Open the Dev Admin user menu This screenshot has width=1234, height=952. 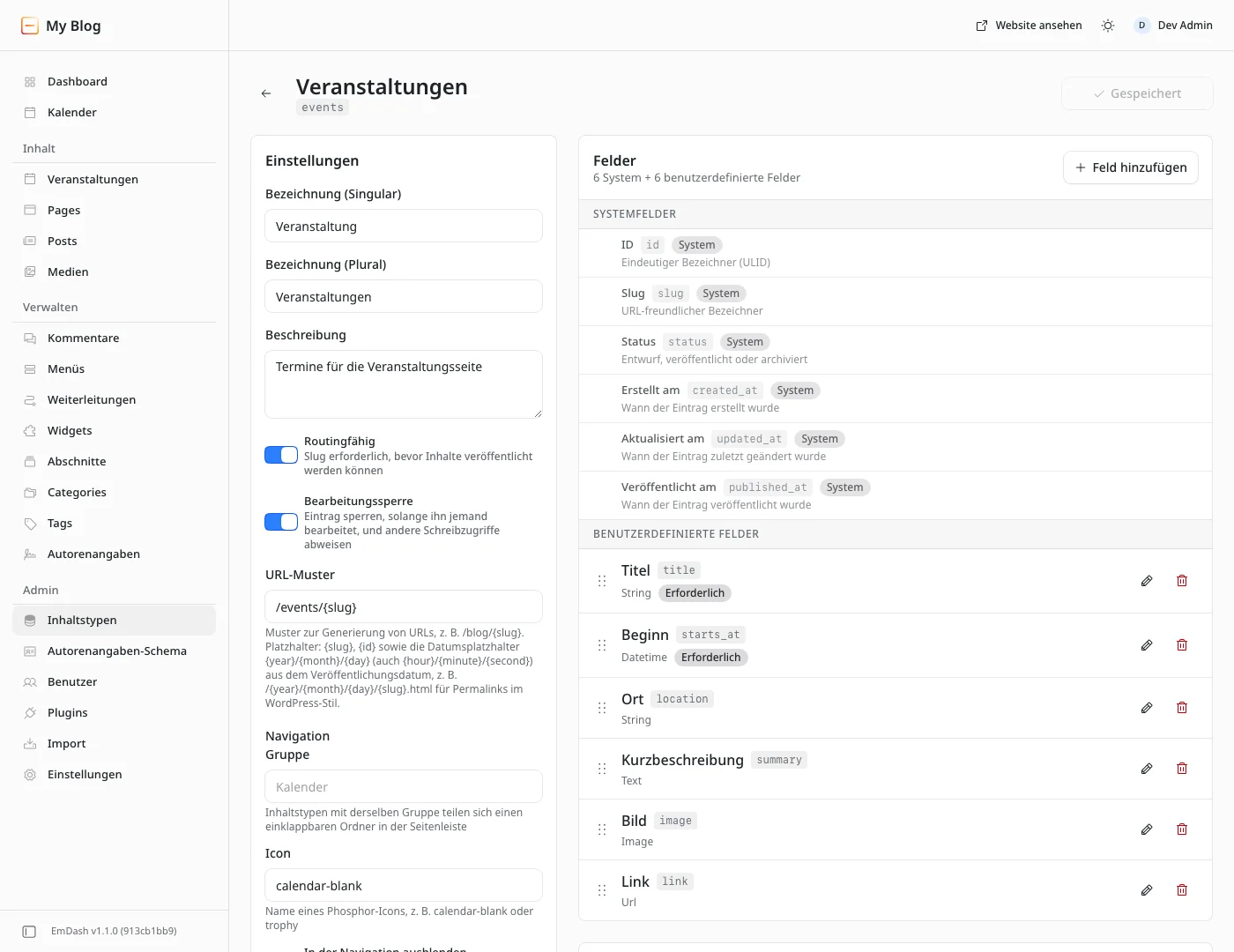click(x=1173, y=26)
